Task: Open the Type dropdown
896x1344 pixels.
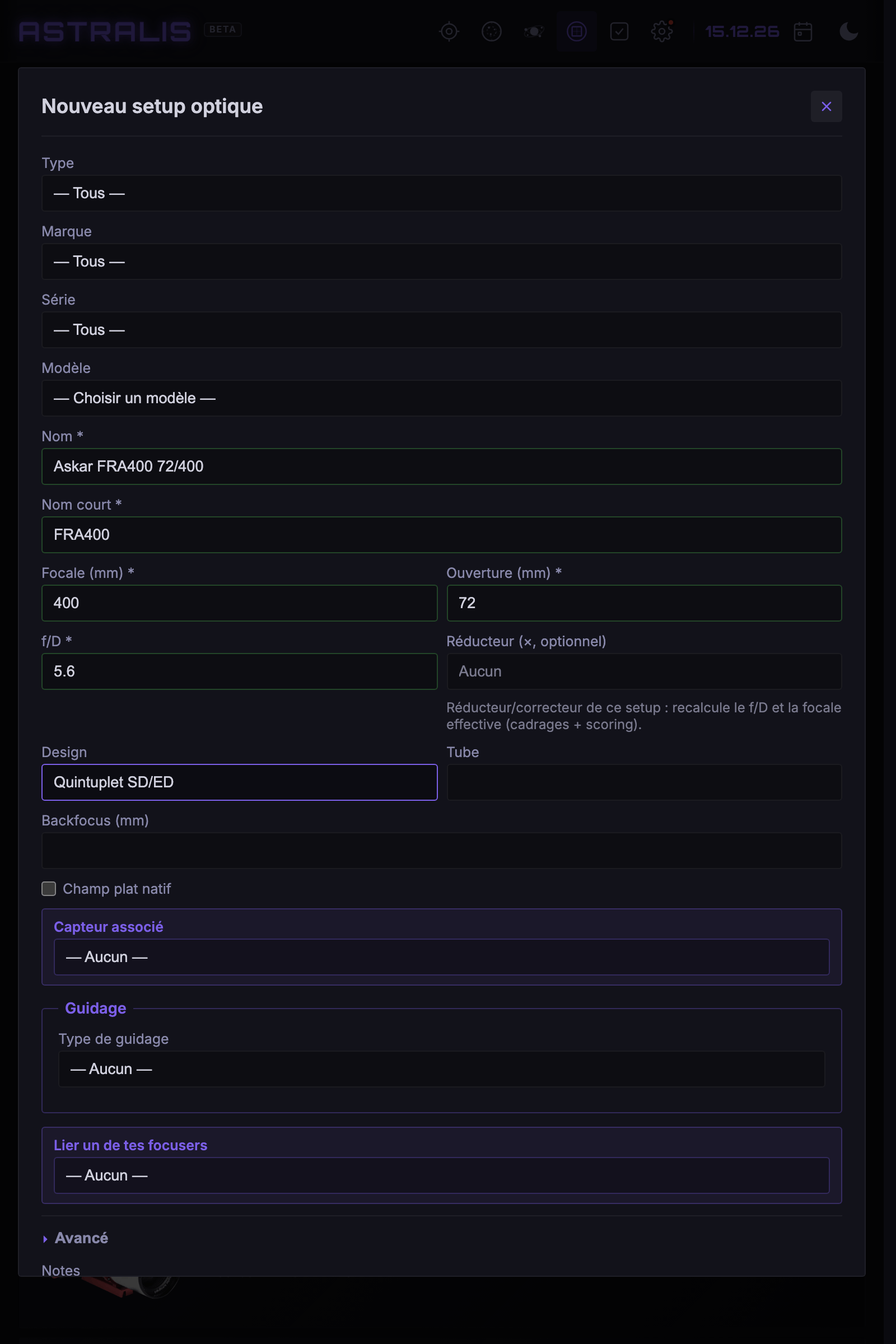Action: coord(441,193)
